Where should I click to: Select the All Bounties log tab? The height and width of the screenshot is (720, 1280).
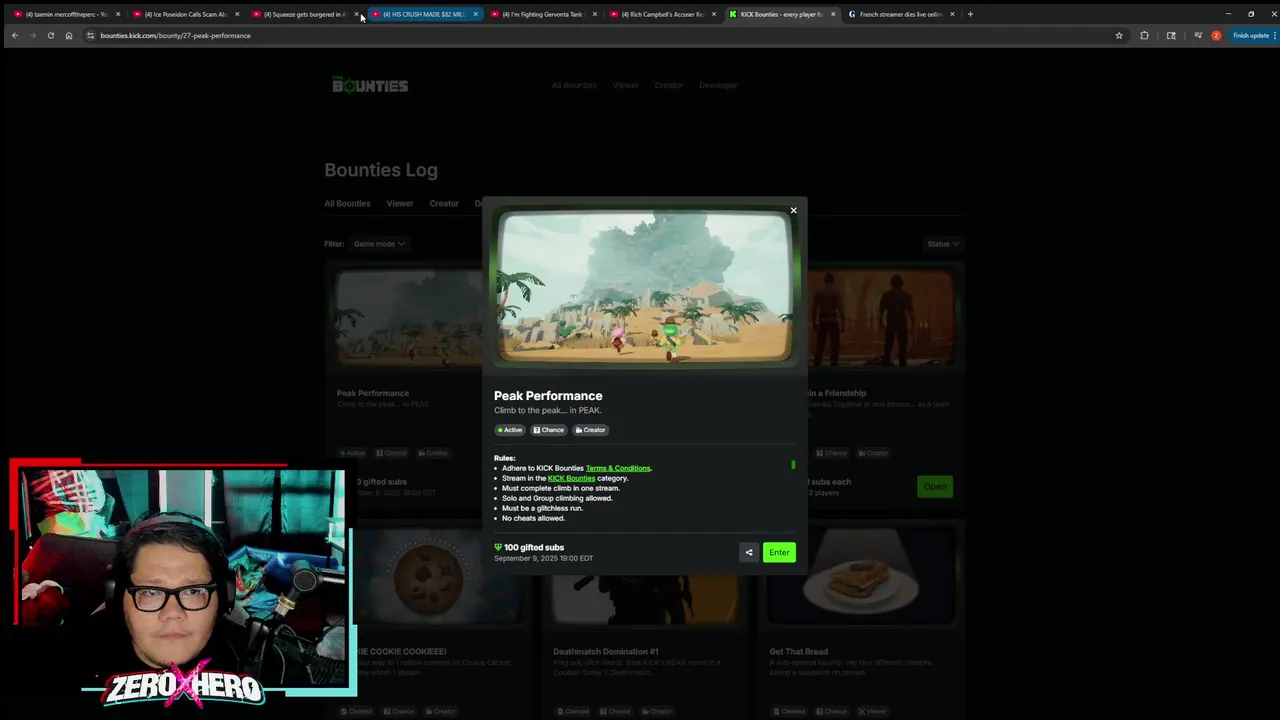pyautogui.click(x=347, y=204)
